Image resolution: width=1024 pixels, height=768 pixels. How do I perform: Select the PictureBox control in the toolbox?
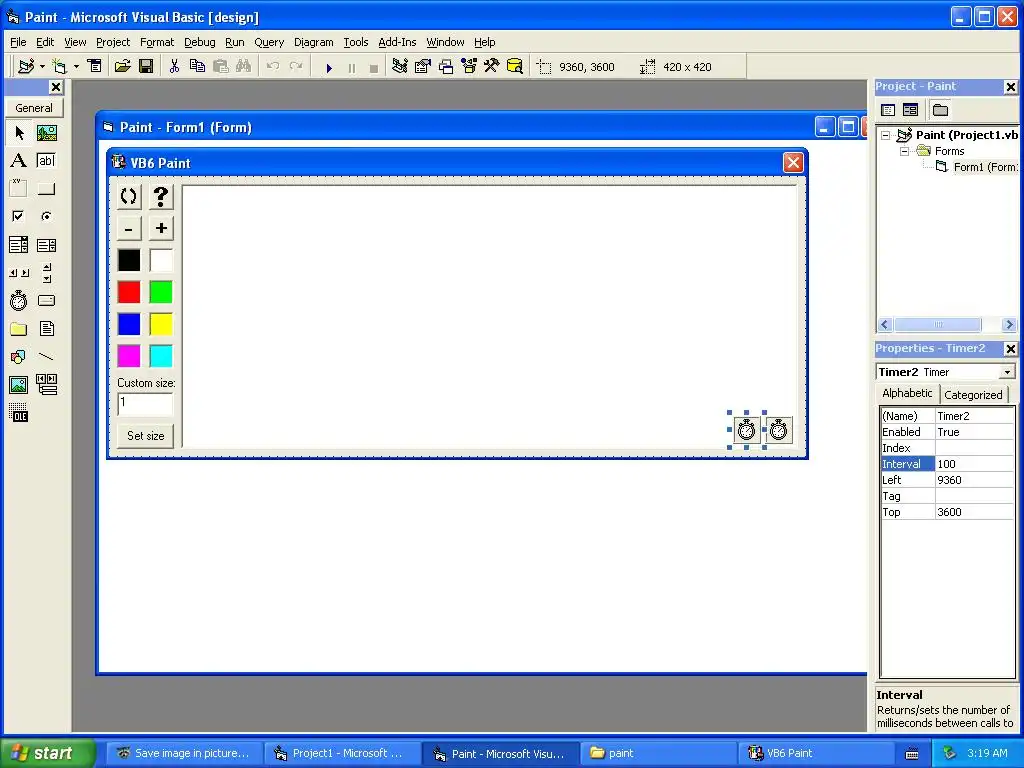click(x=46, y=133)
